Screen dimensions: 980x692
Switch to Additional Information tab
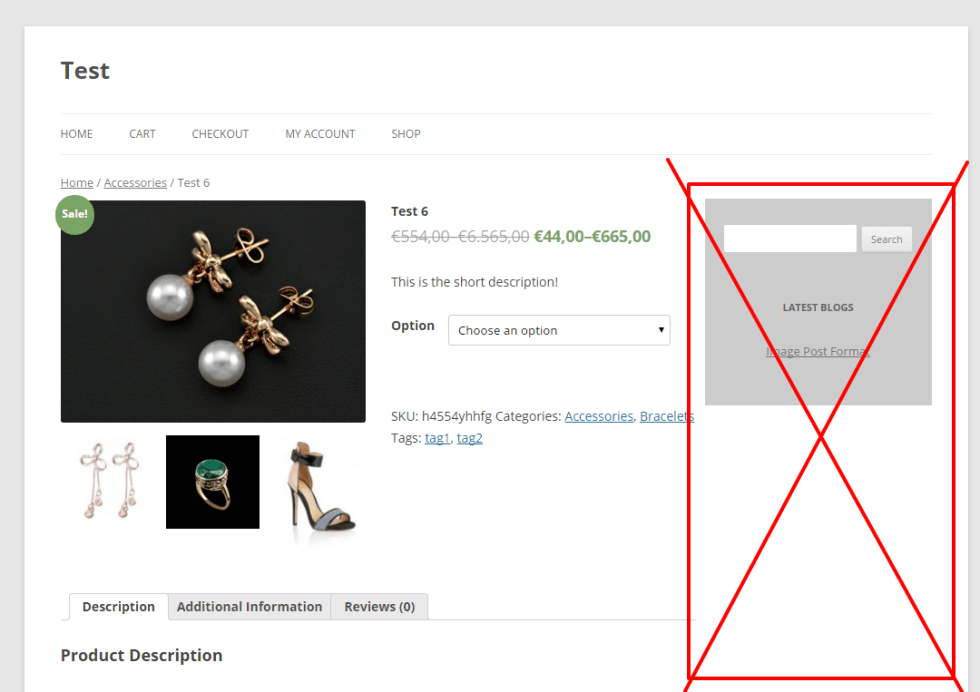click(x=249, y=606)
